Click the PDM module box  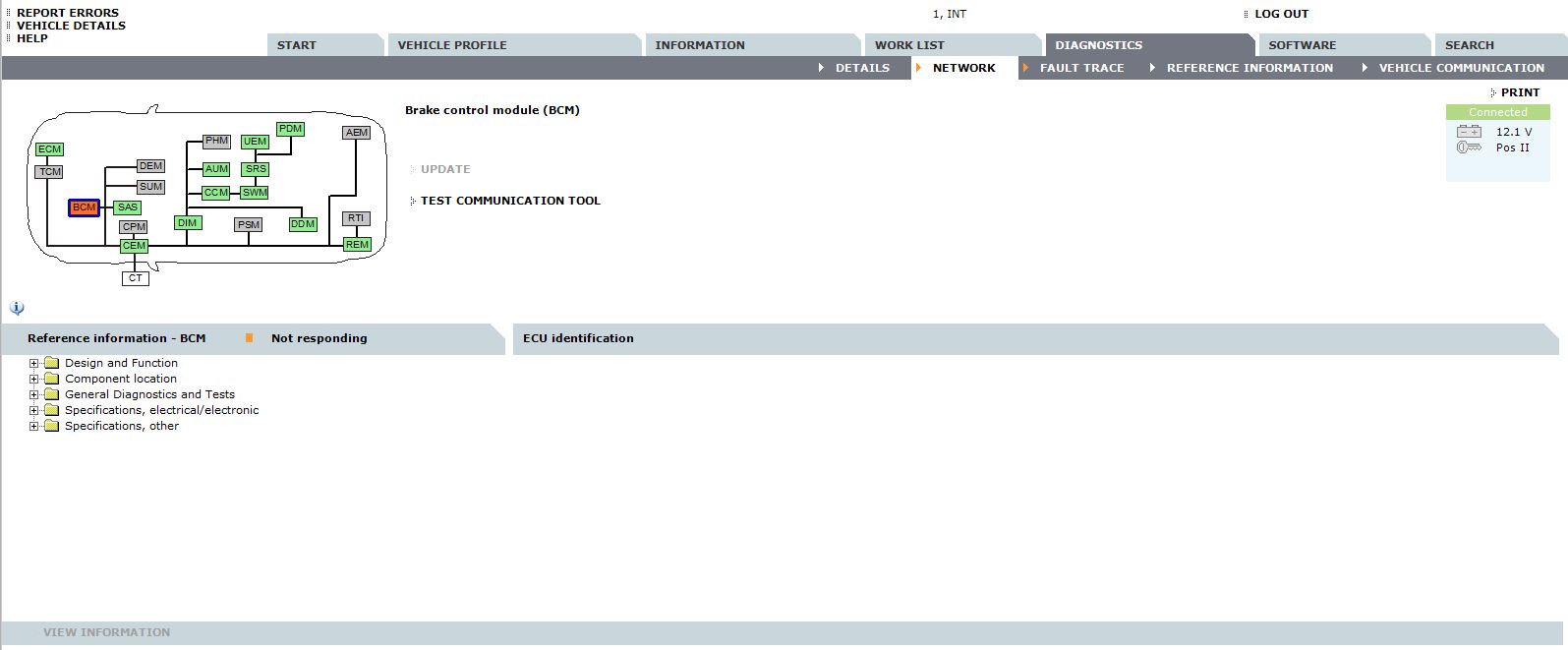point(290,129)
